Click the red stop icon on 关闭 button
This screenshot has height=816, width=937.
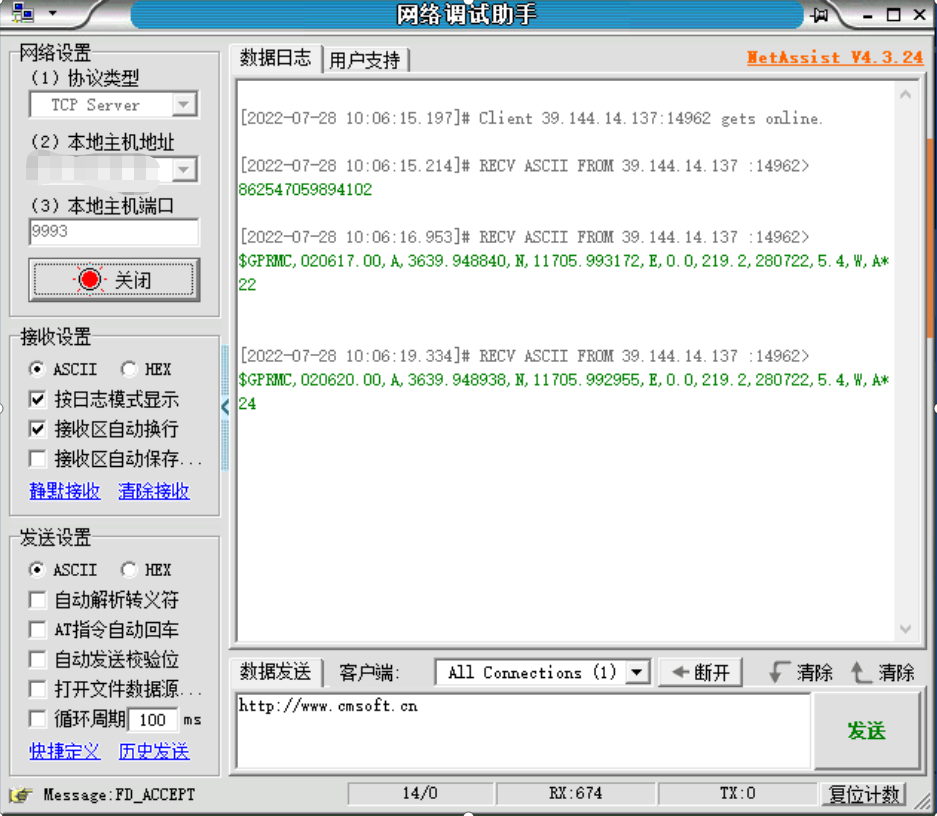click(89, 280)
